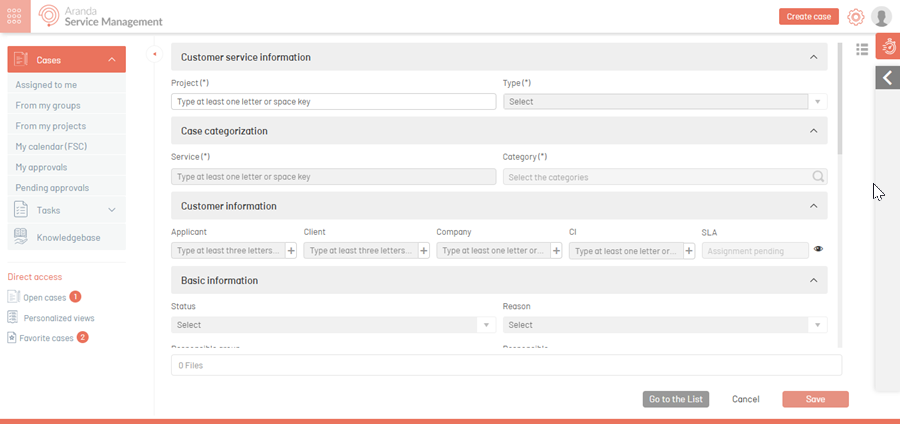
Task: Open My approvals menu item
Action: 41,167
